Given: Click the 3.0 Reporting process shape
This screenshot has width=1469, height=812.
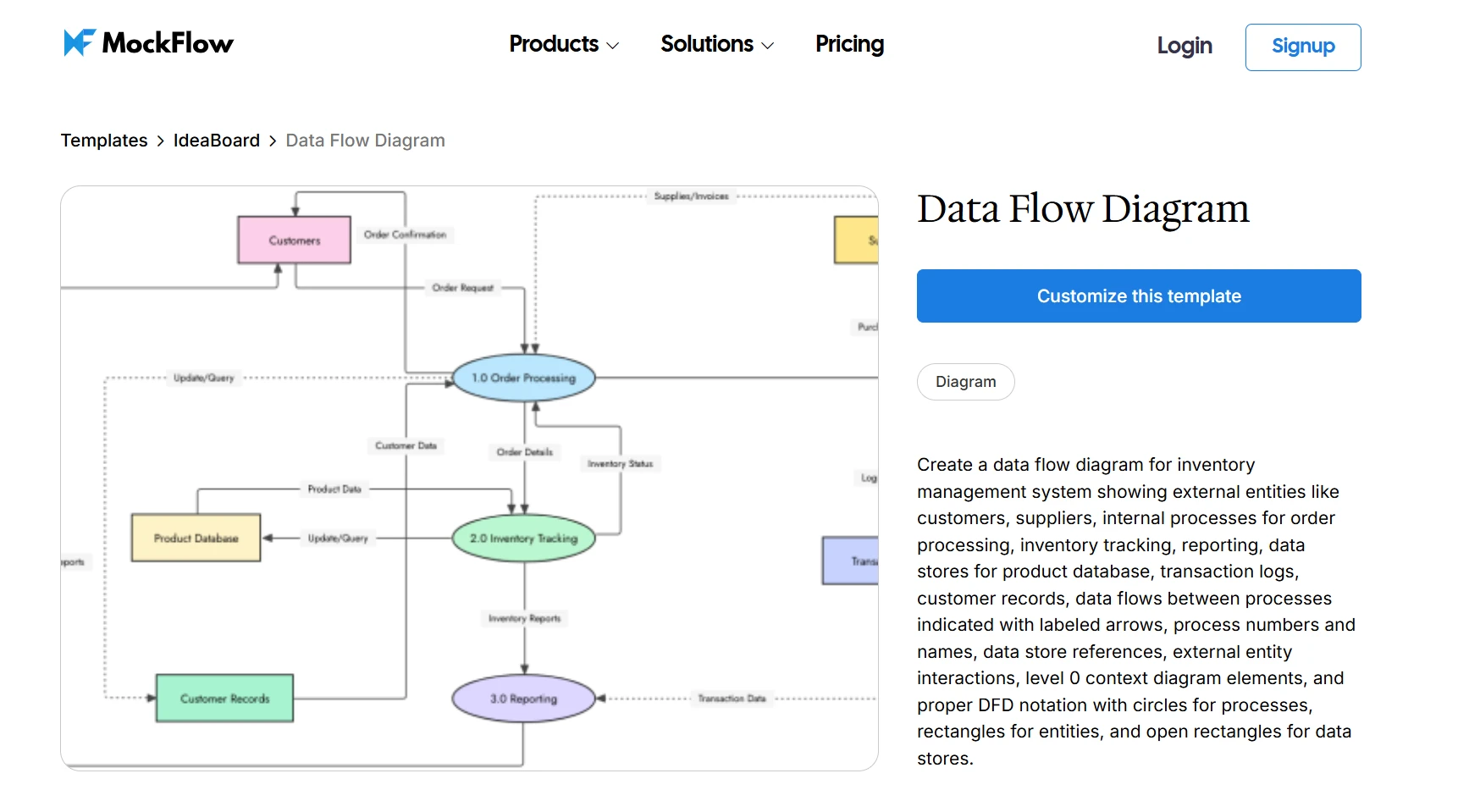Looking at the screenshot, I should click(522, 698).
